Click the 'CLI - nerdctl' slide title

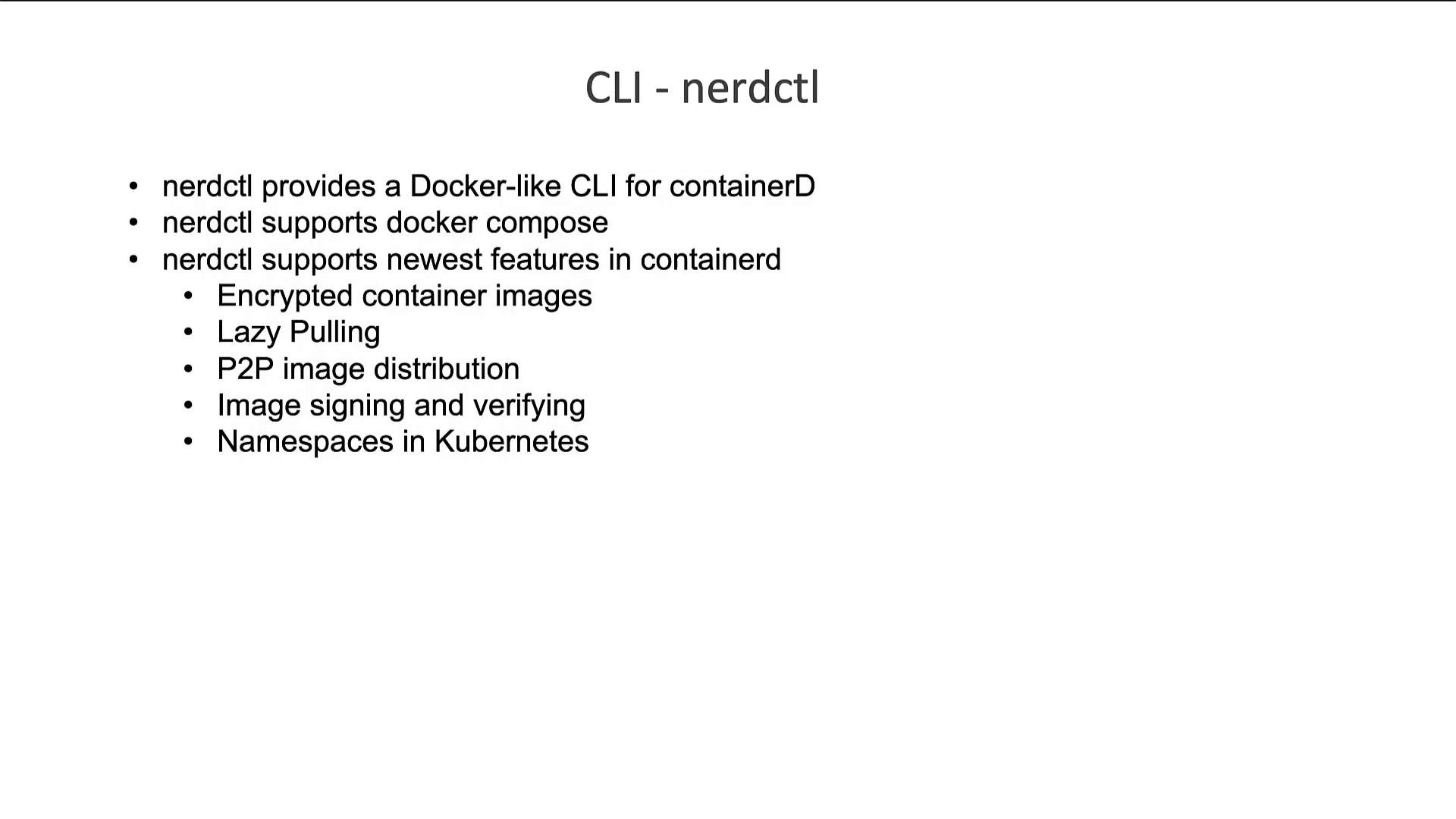701,88
